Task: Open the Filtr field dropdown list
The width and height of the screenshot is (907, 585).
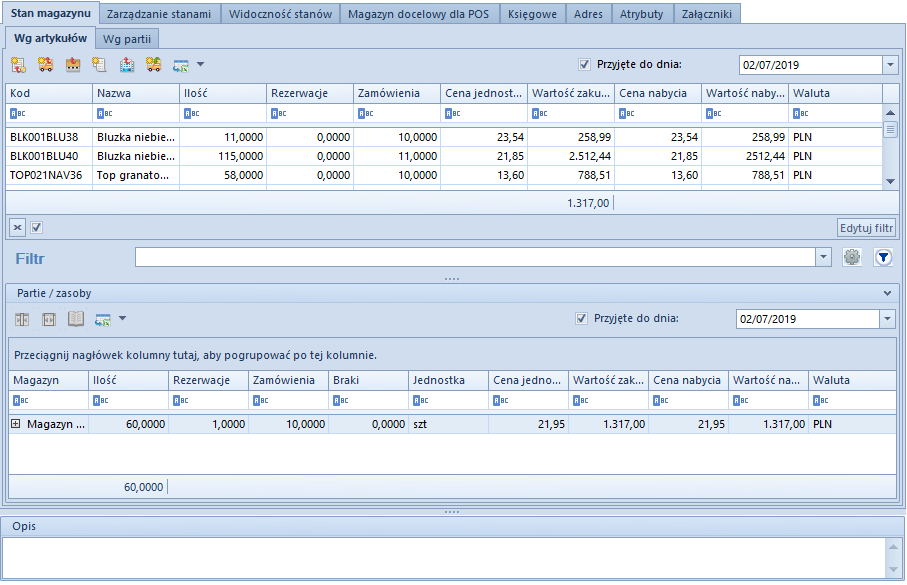Action: click(x=823, y=257)
